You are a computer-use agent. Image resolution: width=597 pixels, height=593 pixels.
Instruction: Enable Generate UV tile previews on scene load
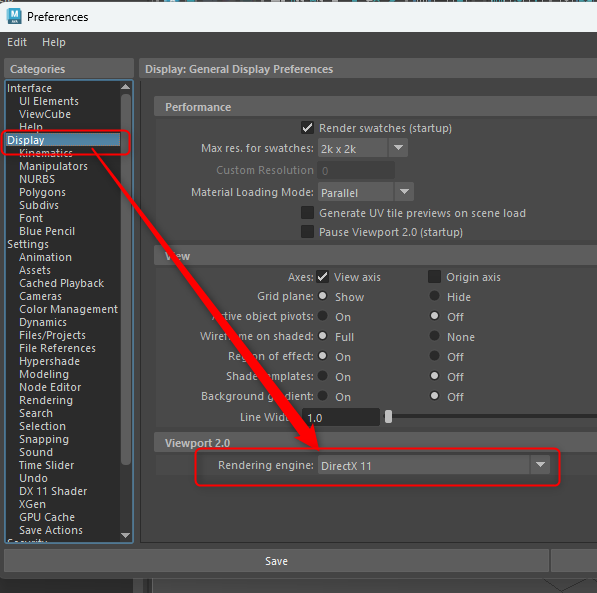(307, 213)
